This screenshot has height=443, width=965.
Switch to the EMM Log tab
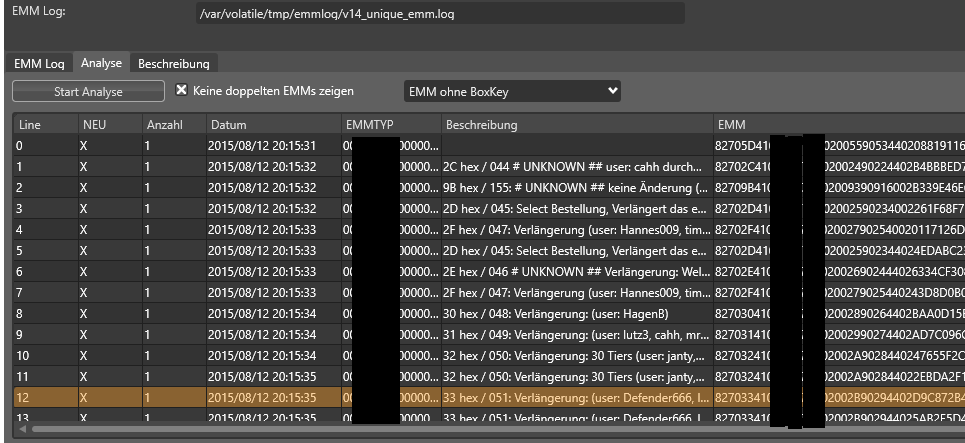pos(39,63)
